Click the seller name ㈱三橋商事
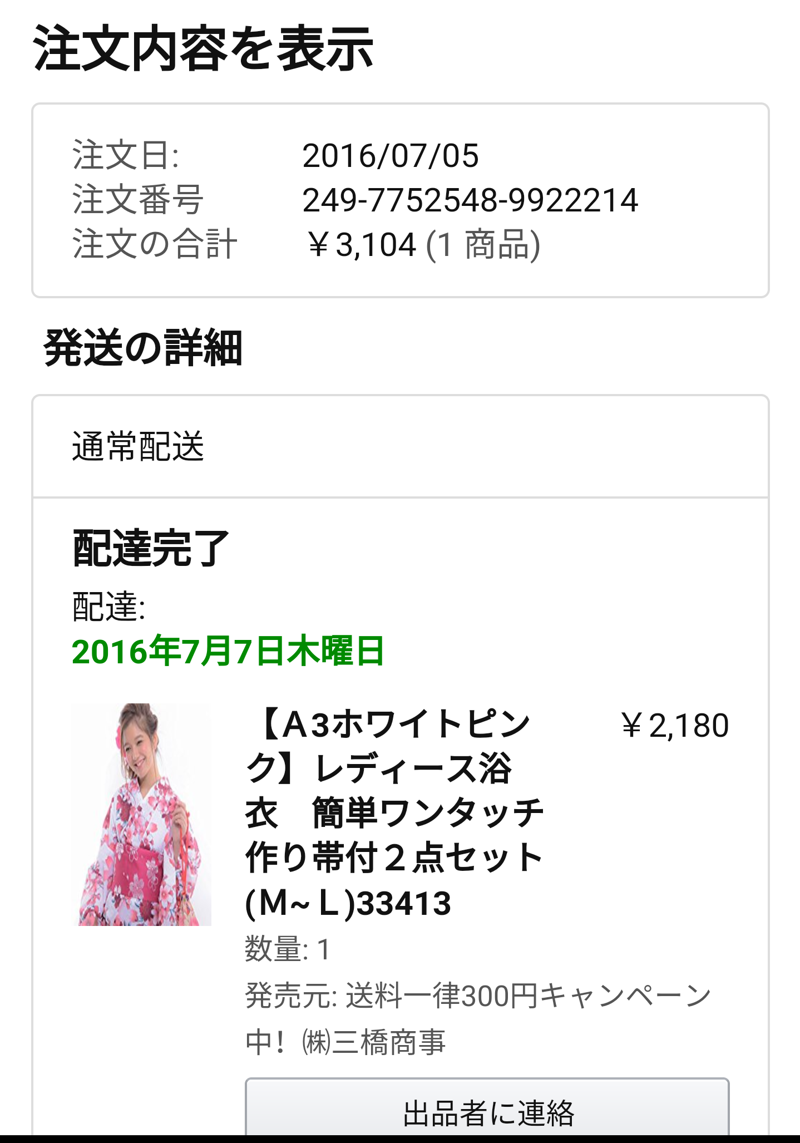 (373, 1041)
